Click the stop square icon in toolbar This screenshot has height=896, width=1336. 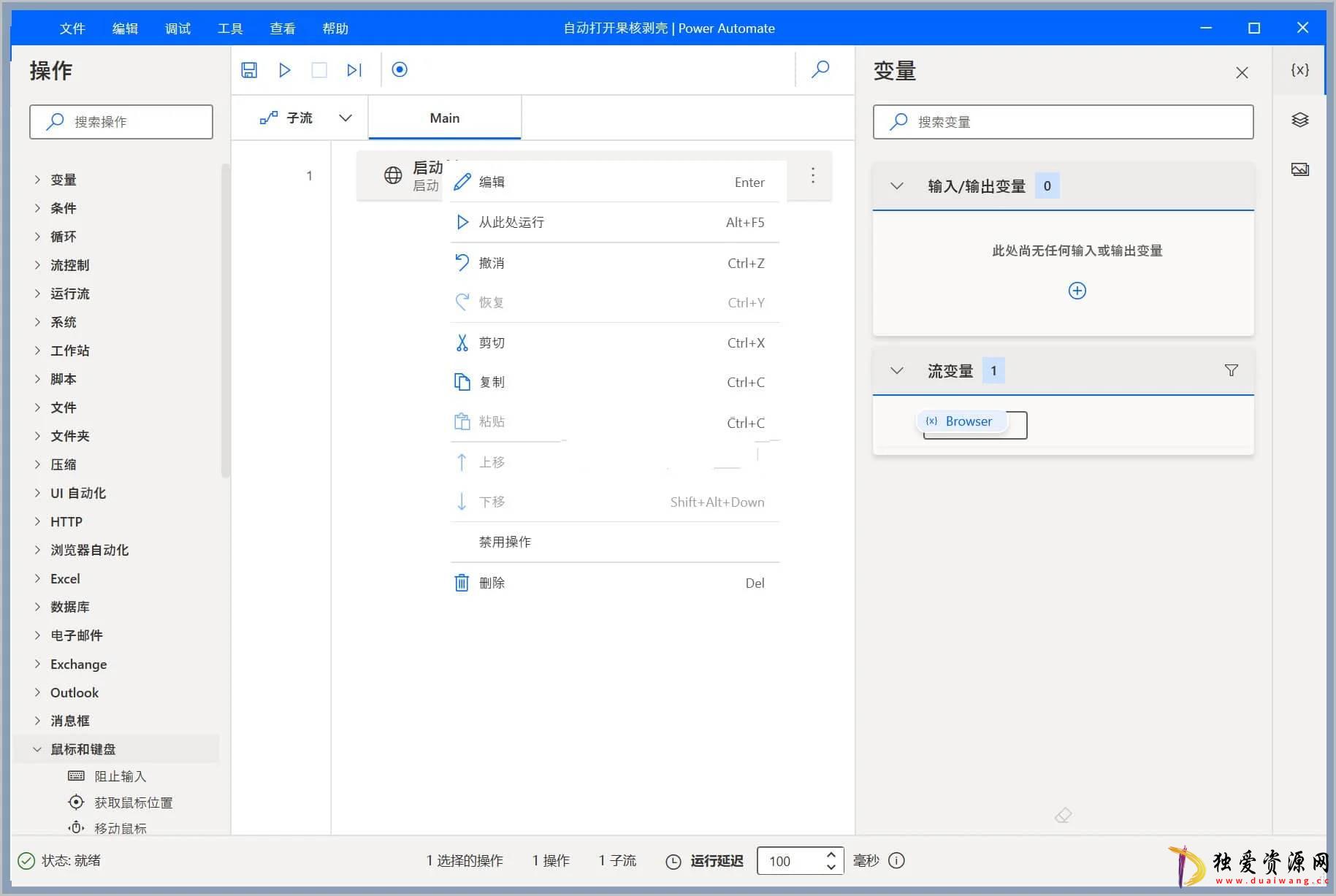point(319,69)
